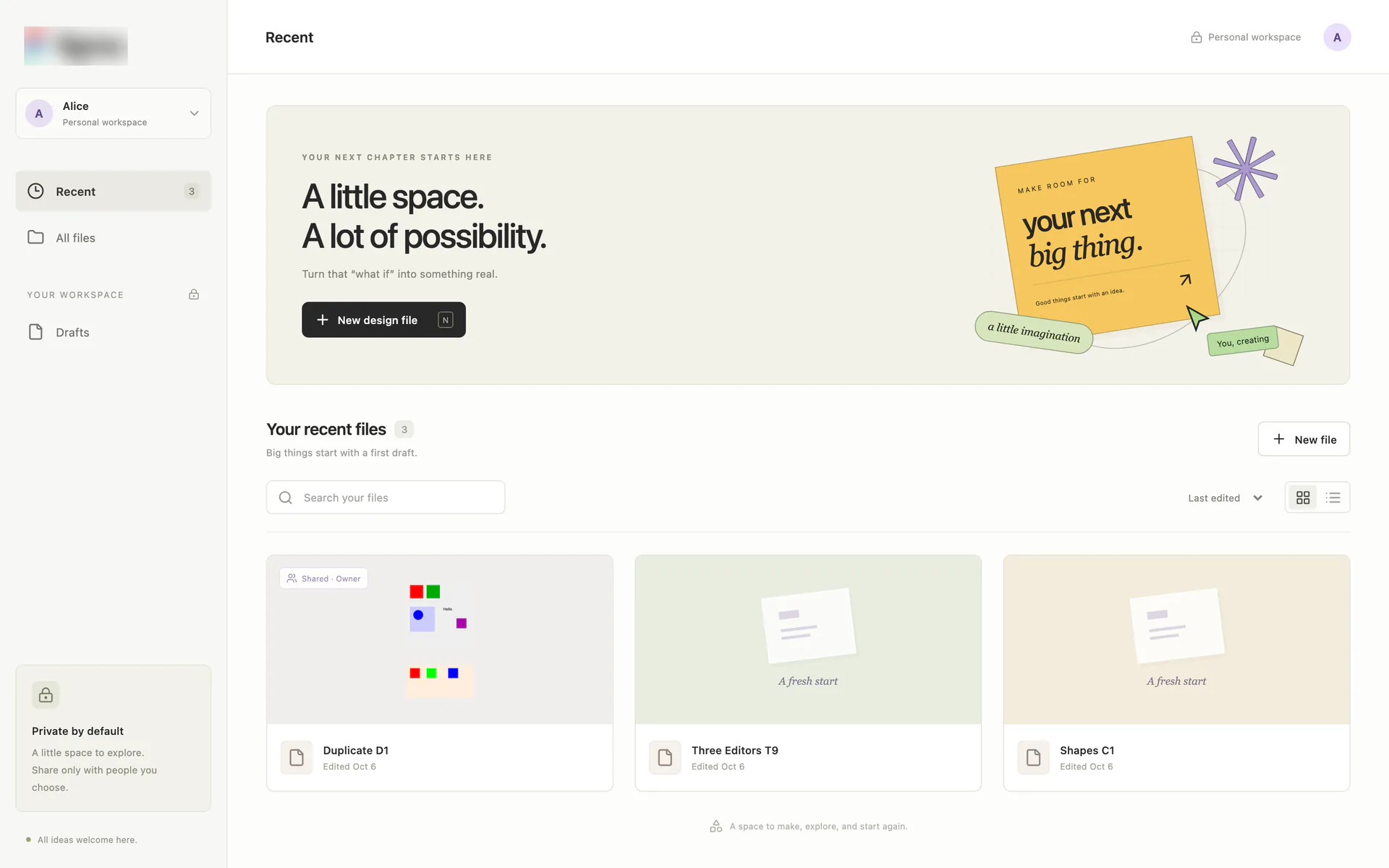This screenshot has height=868, width=1389.
Task: Click the file icon next to Shapes C1
Action: 1033,757
